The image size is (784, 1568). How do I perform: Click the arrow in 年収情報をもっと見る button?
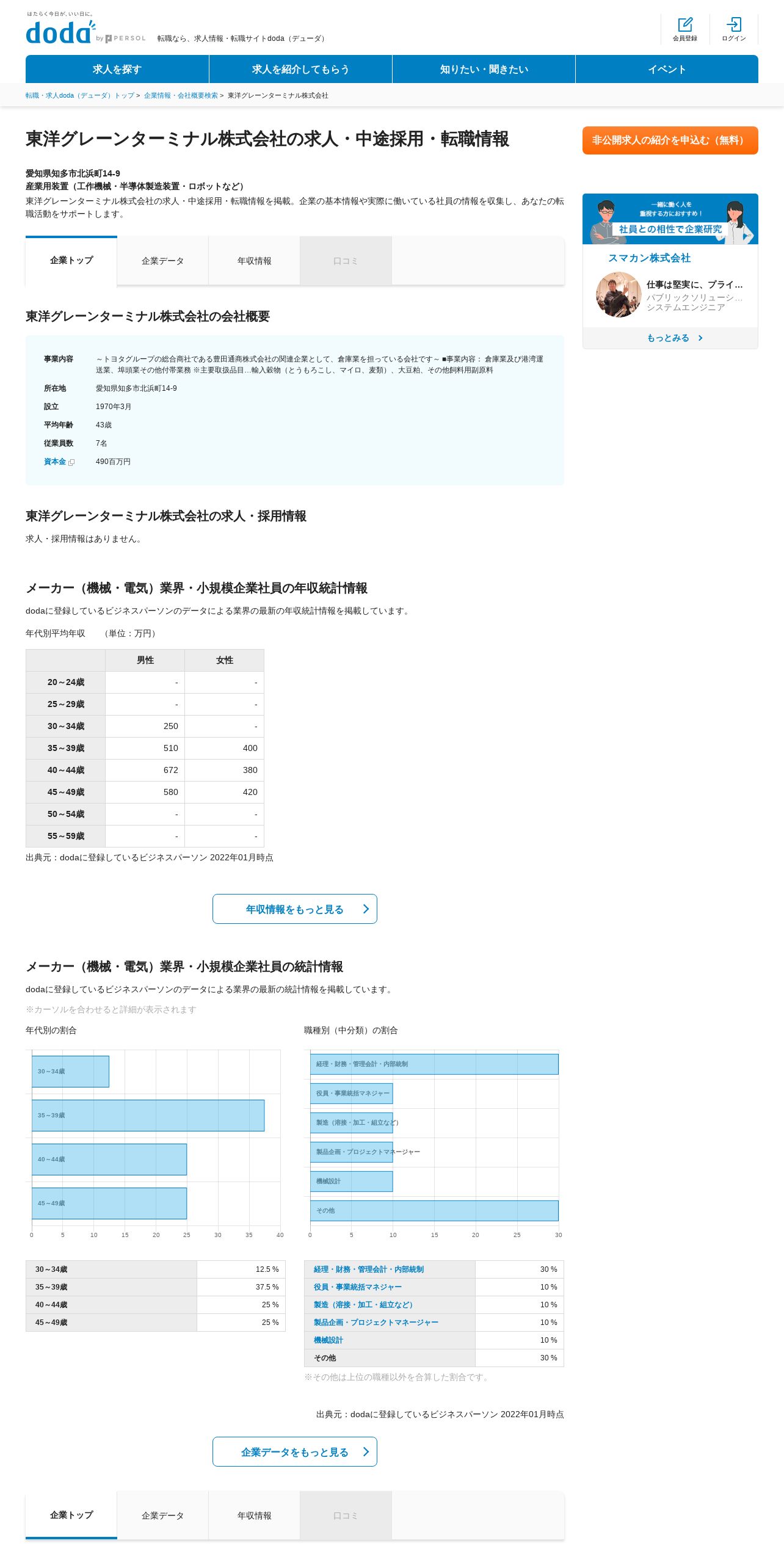tap(366, 909)
